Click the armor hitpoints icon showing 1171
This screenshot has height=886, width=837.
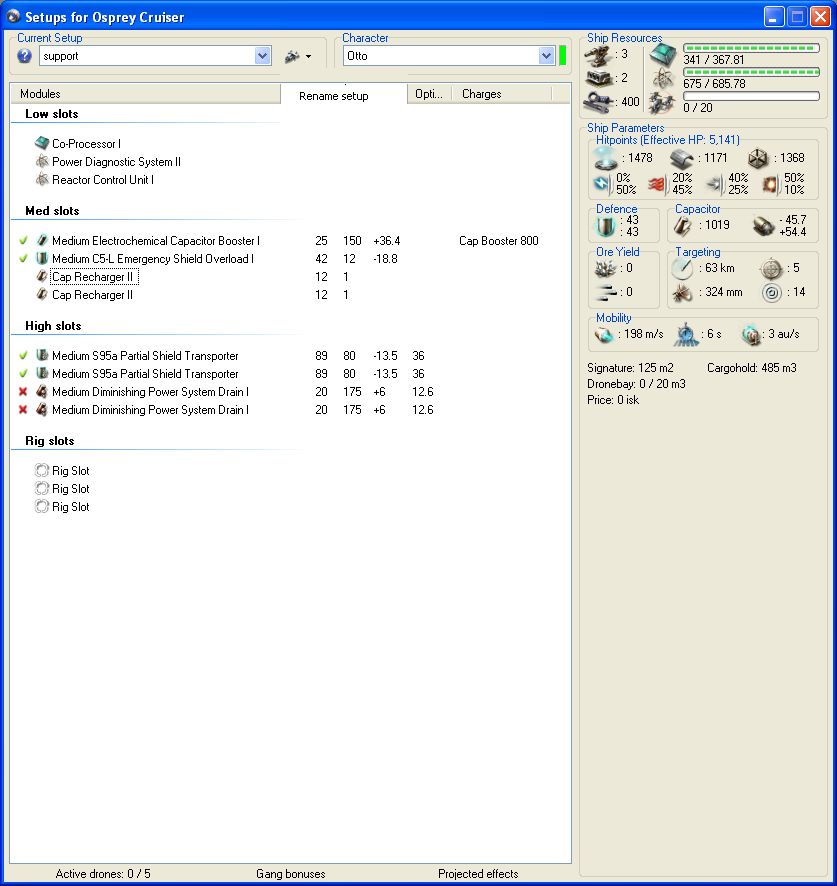(682, 159)
